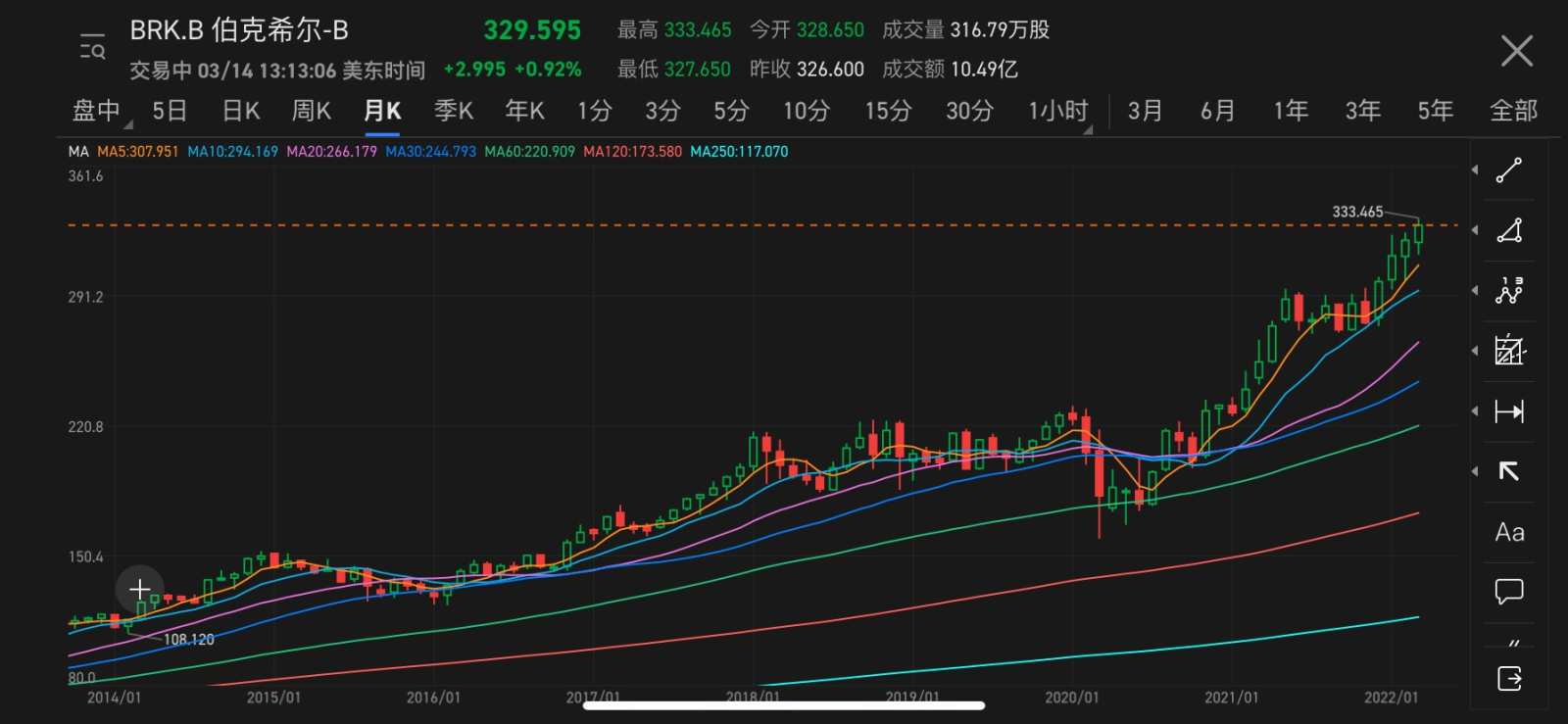Open the stock search list icon
This screenshot has width=1568, height=724.
(92, 47)
